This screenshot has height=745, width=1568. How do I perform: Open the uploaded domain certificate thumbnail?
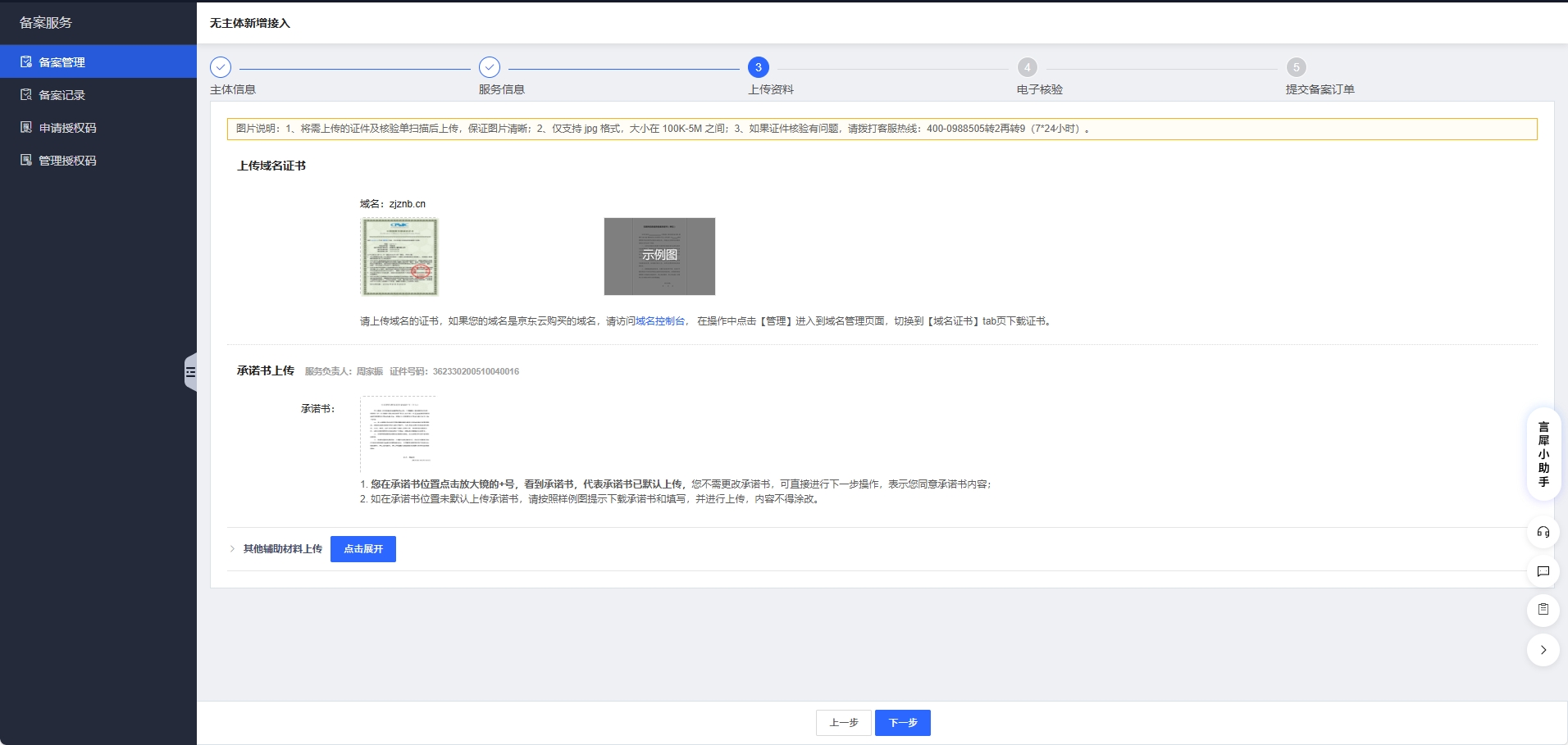click(x=399, y=257)
